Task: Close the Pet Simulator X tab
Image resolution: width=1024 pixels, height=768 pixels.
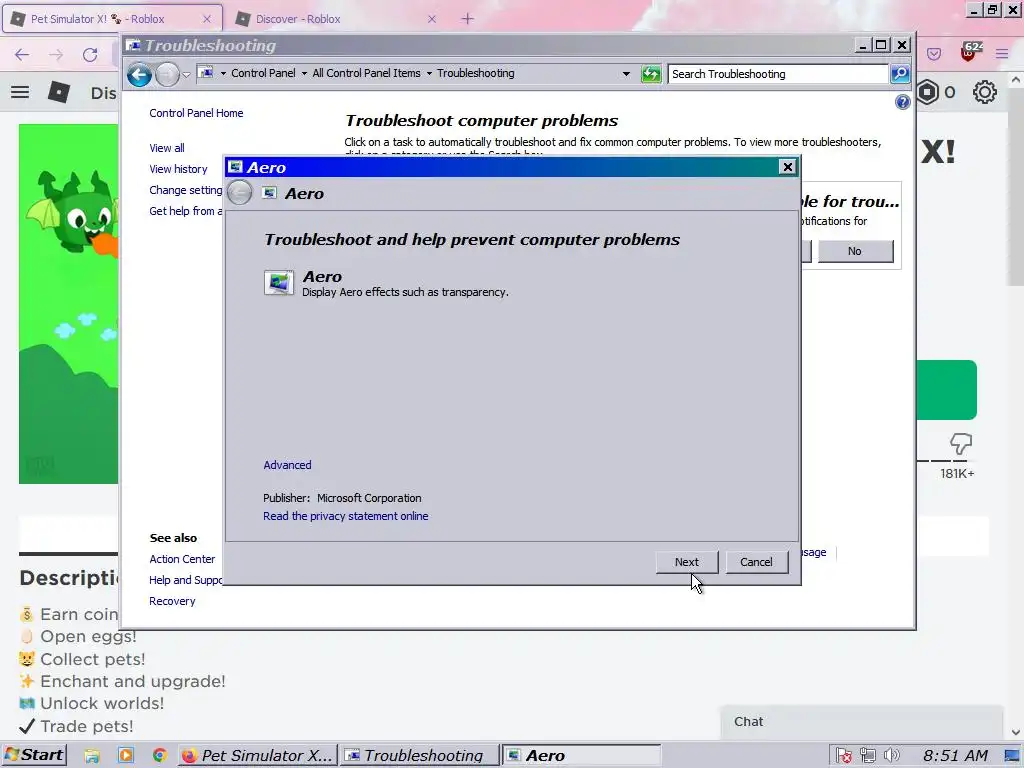Action: click(x=207, y=19)
